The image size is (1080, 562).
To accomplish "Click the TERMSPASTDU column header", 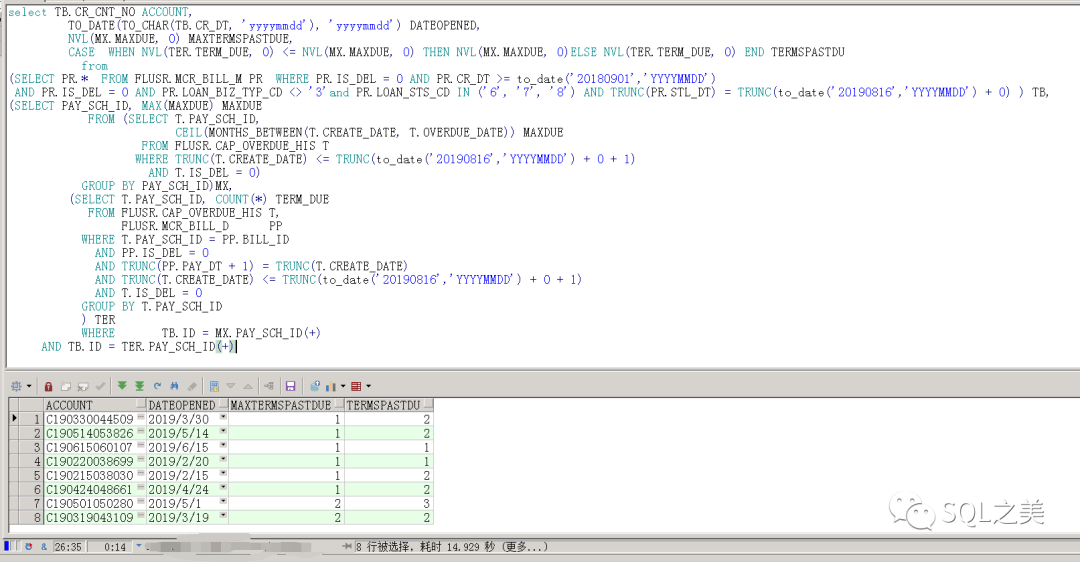I will [x=388, y=405].
